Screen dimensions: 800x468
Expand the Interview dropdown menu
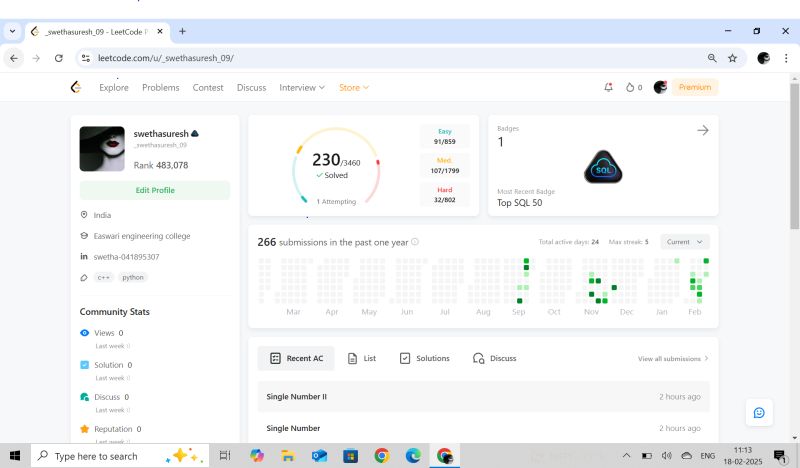click(302, 87)
